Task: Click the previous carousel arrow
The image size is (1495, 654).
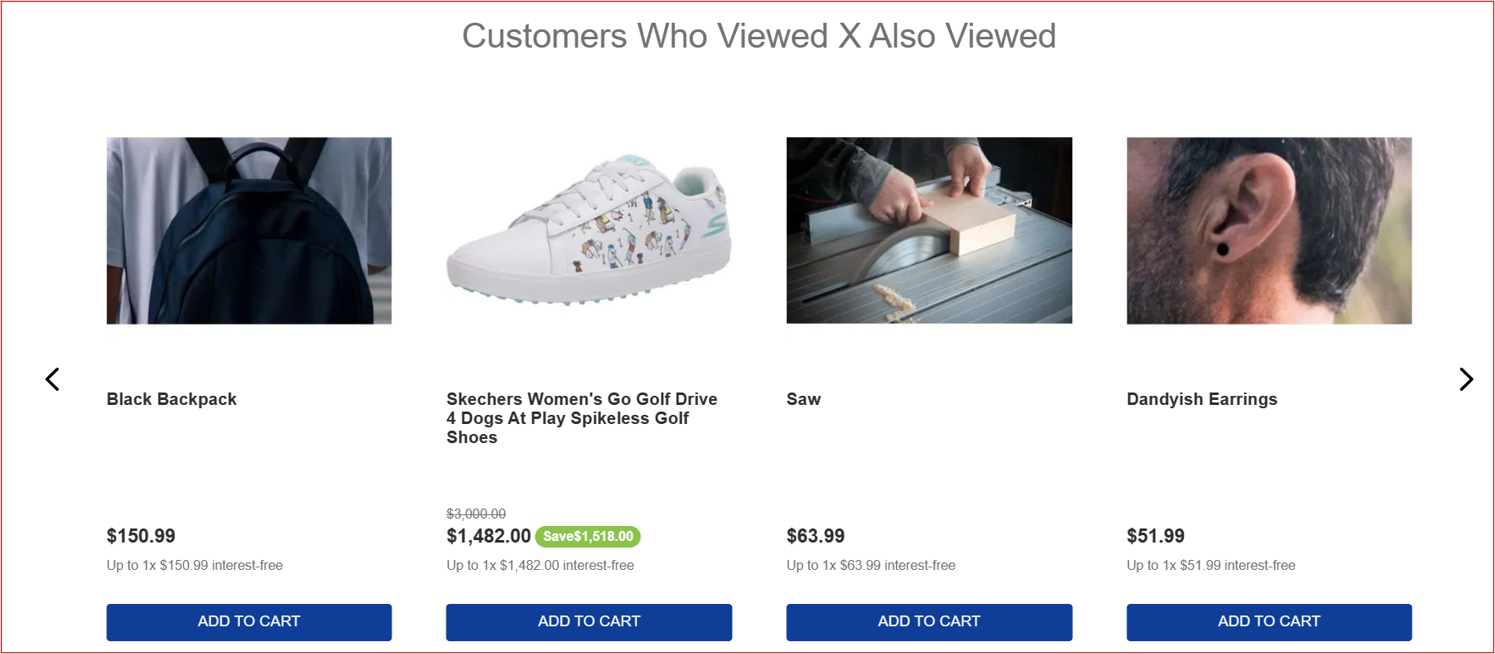Action: point(53,380)
